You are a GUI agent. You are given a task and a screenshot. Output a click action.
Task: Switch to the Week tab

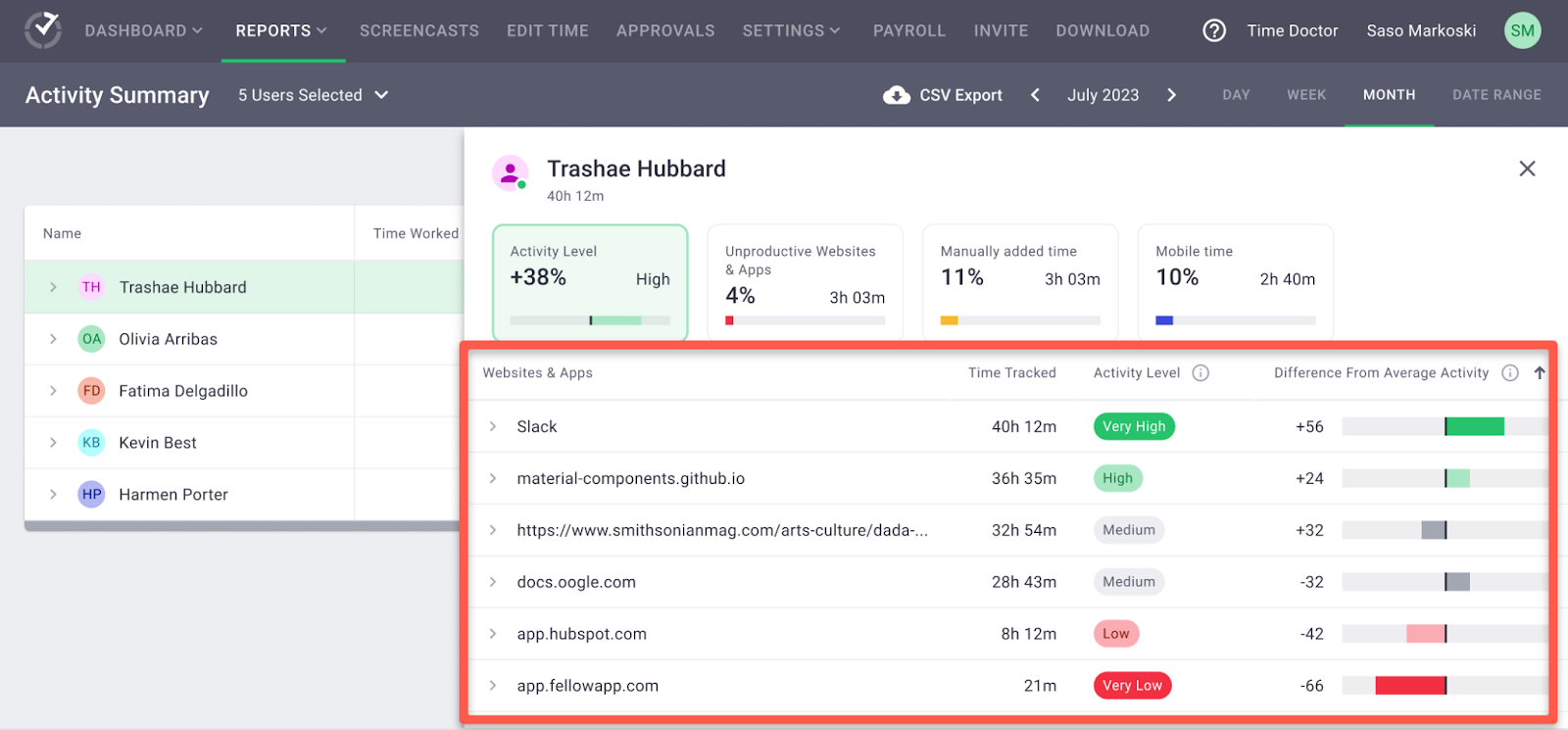1306,95
